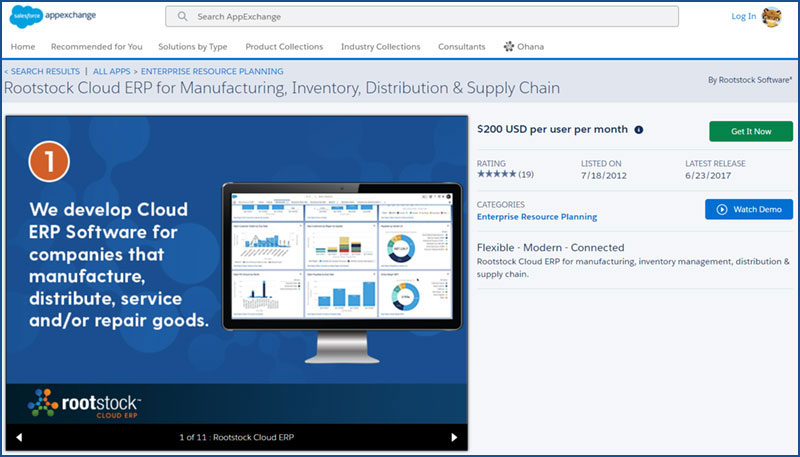The height and width of the screenshot is (457, 800).
Task: Click the Get It Now button
Action: 751,132
